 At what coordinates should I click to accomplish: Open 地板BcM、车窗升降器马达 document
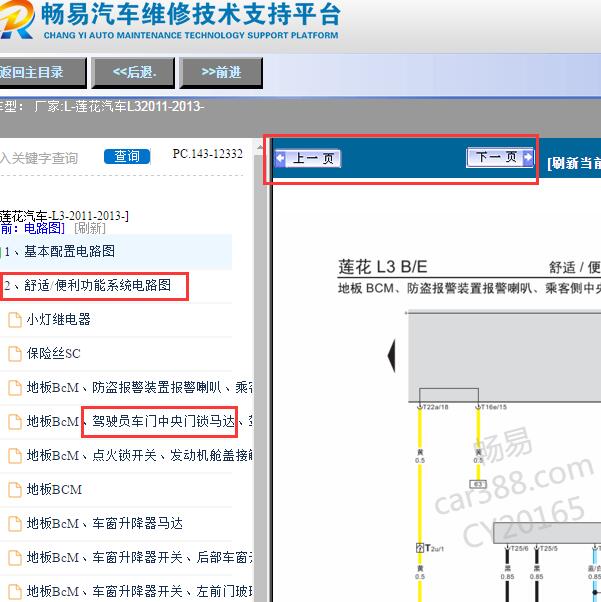pyautogui.click(x=104, y=524)
